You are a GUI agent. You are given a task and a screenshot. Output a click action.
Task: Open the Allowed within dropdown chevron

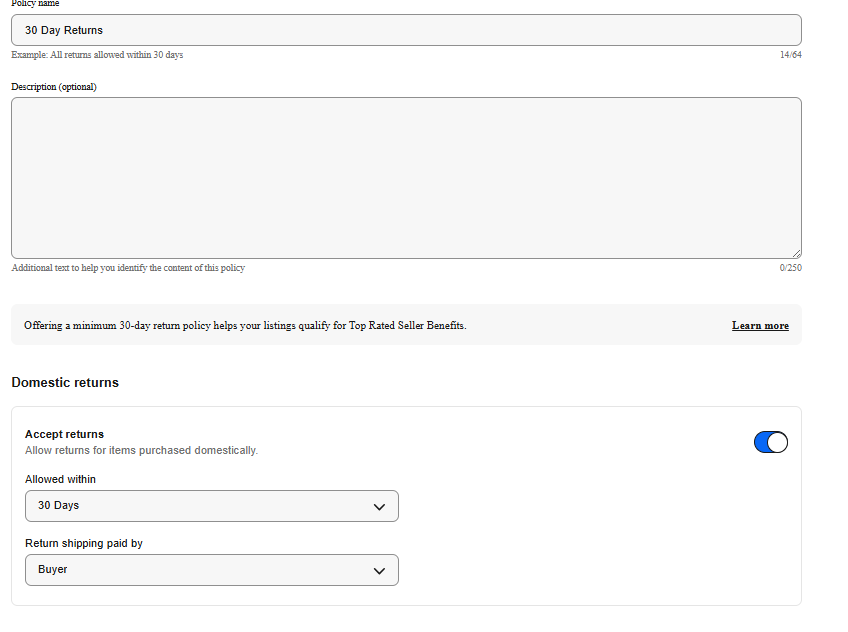[380, 506]
